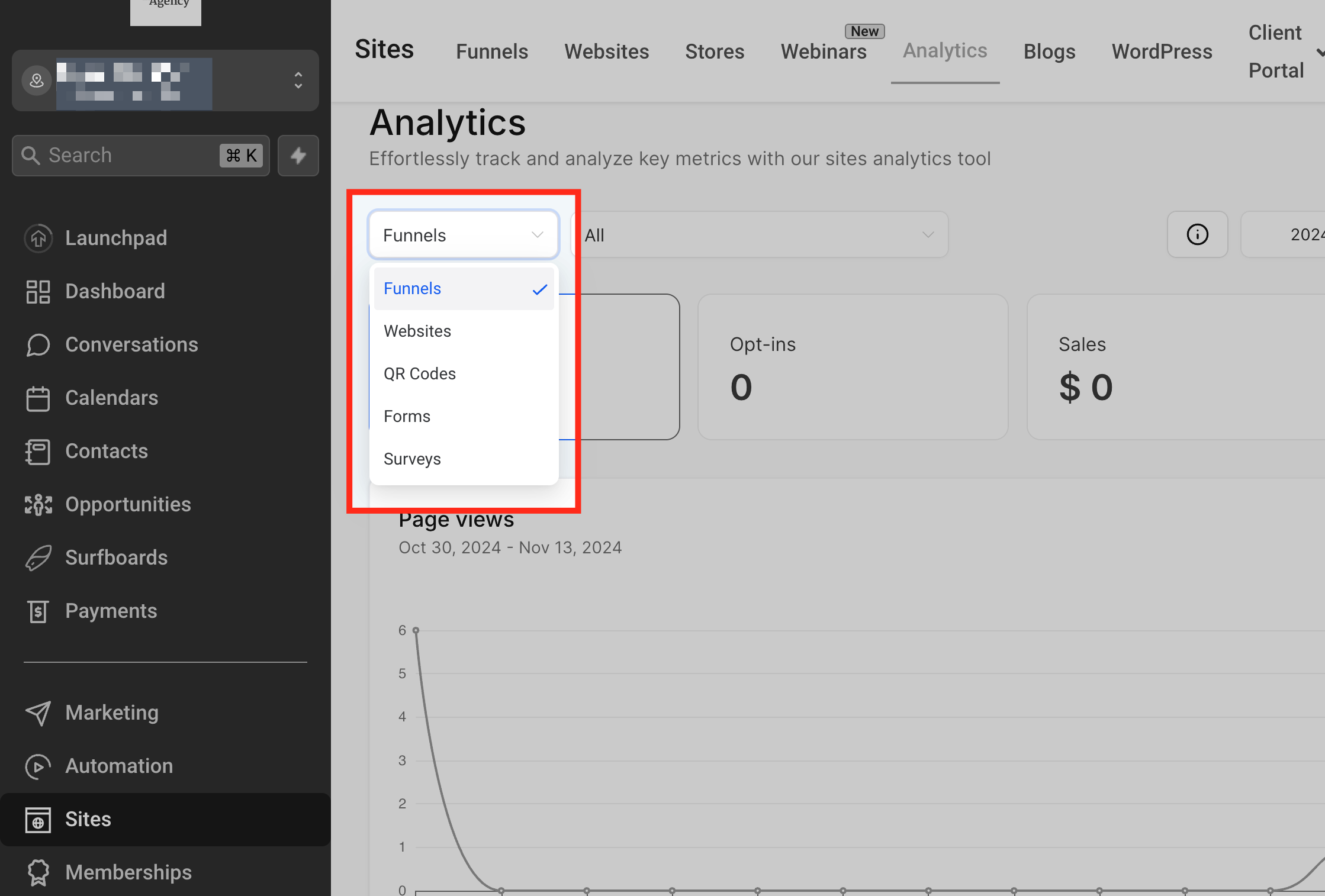Click the lightning bolt quick actions button
The image size is (1325, 896).
[298, 156]
